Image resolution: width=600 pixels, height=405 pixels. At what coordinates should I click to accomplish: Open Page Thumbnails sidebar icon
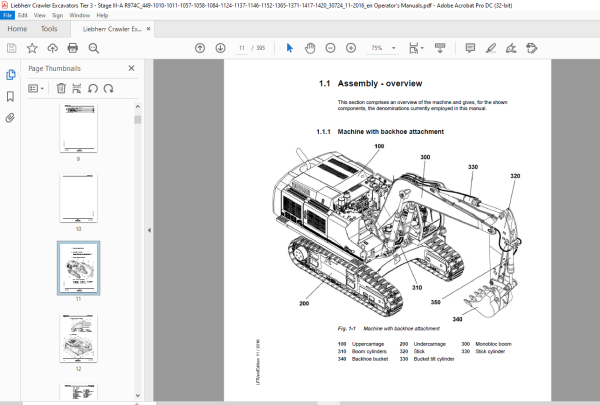point(11,75)
